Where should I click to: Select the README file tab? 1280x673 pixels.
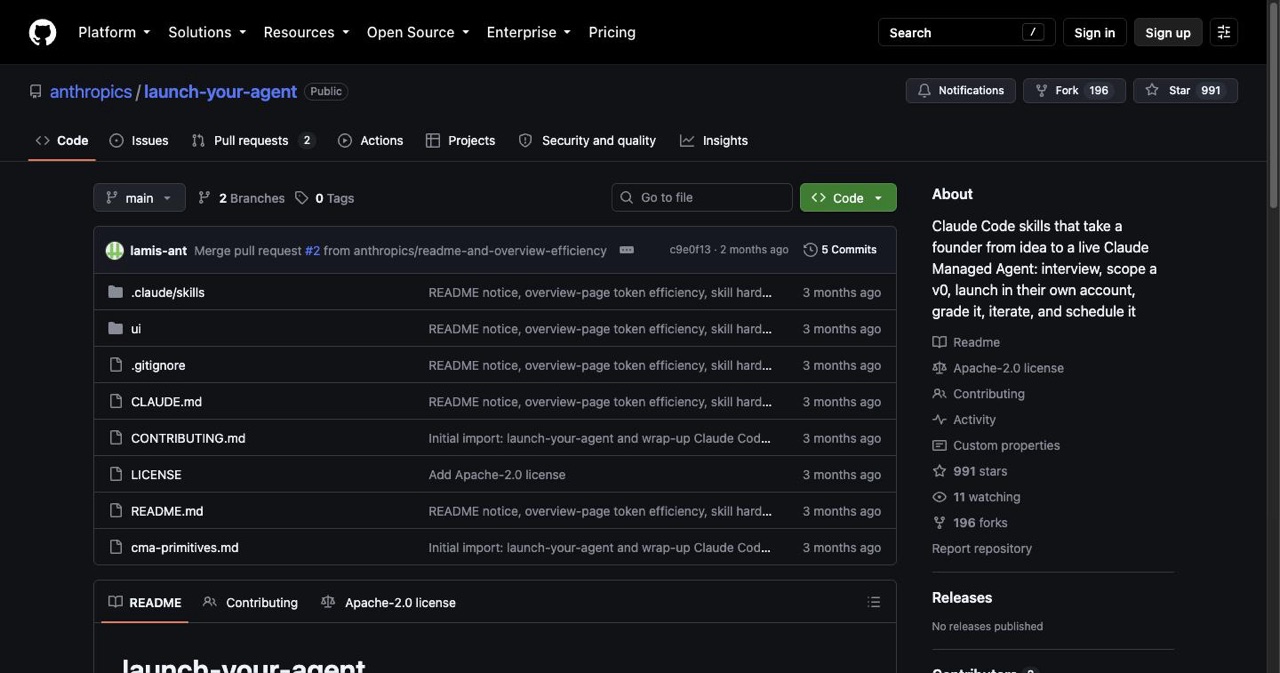[x=145, y=602]
